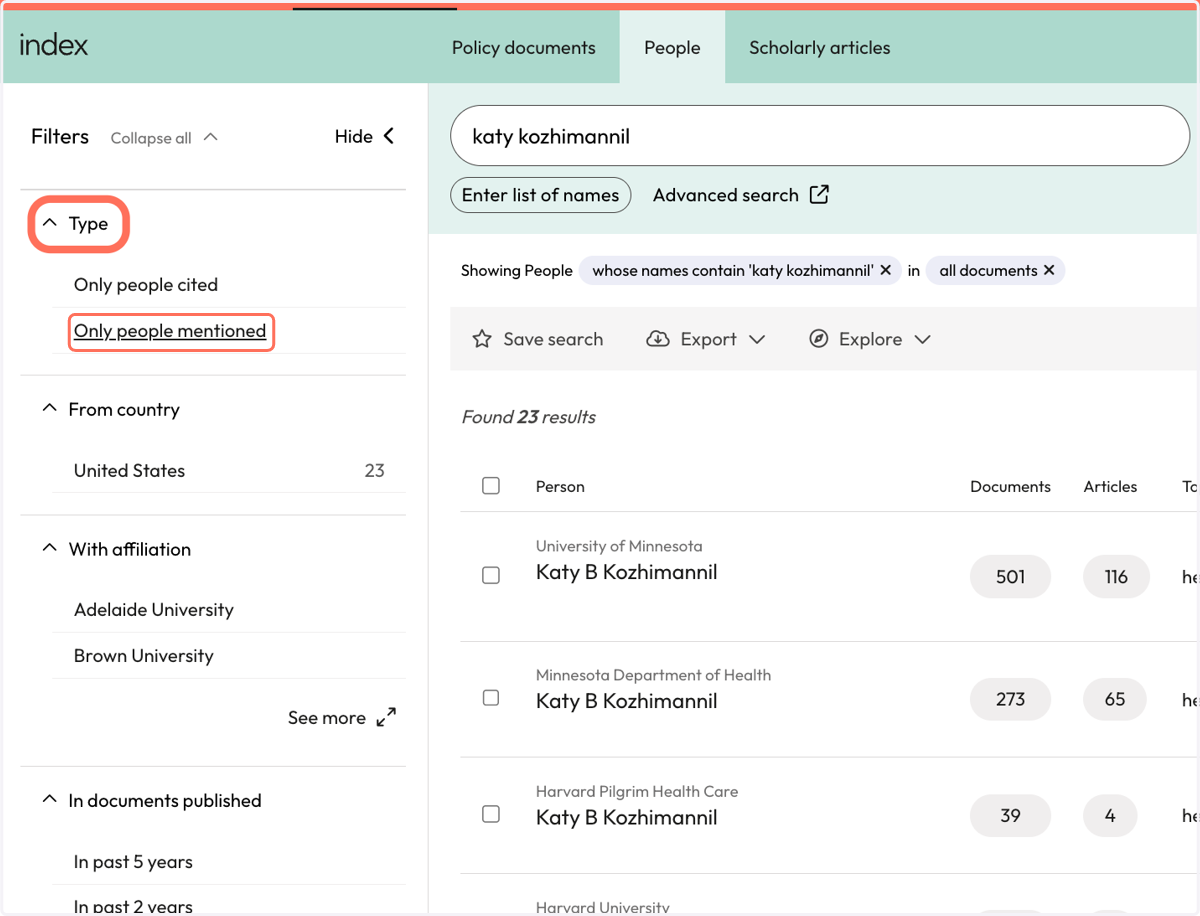
Task: Filter by Adelaide University affiliation
Action: pos(153,610)
